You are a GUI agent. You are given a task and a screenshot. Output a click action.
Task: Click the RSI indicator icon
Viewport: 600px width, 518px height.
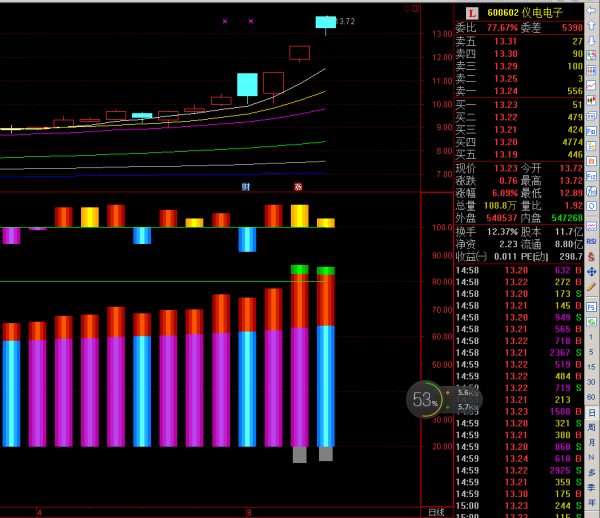592,241
